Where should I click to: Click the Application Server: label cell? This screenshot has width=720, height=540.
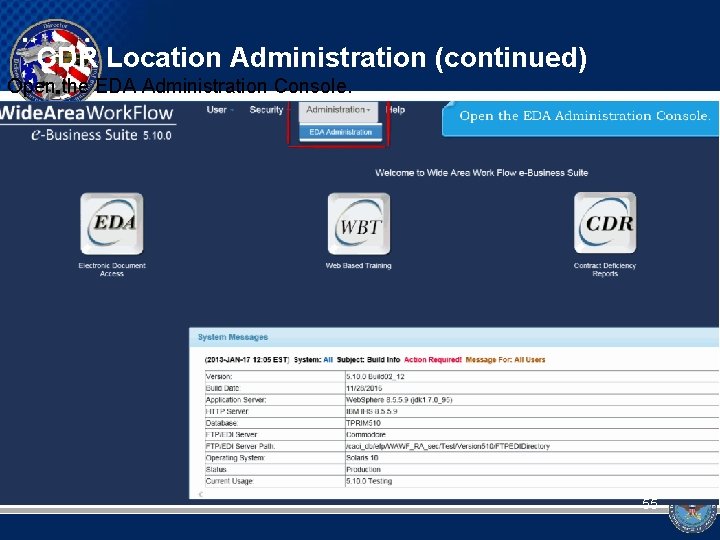click(x=275, y=400)
